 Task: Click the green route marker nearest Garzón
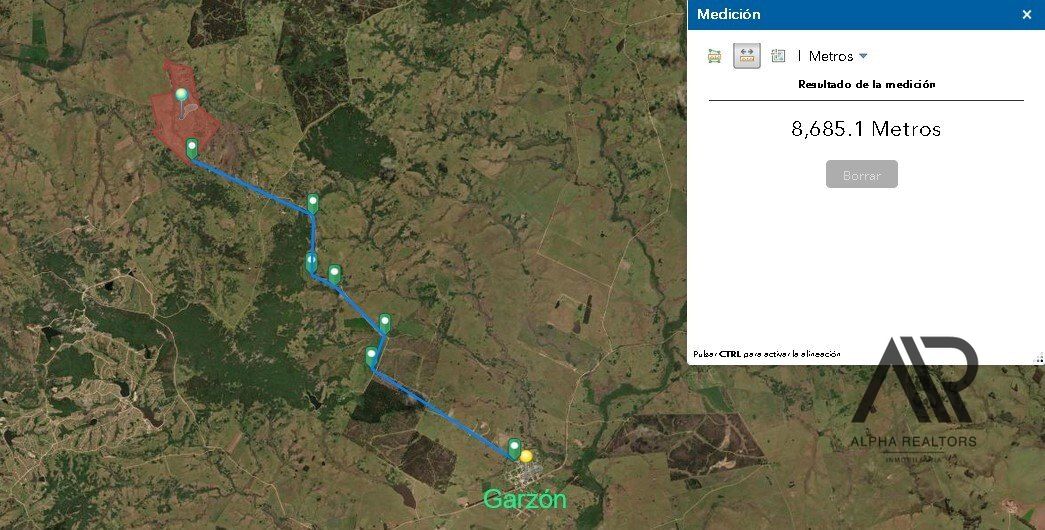(514, 447)
